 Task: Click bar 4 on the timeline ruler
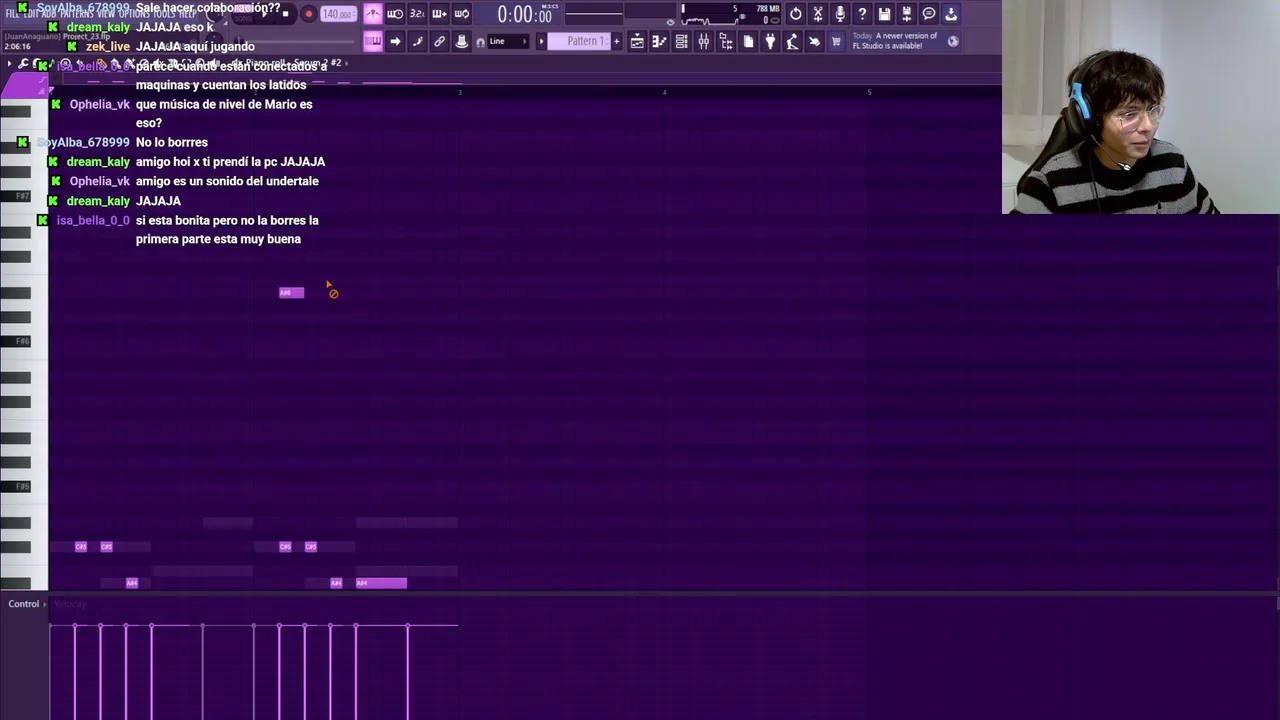(x=664, y=92)
